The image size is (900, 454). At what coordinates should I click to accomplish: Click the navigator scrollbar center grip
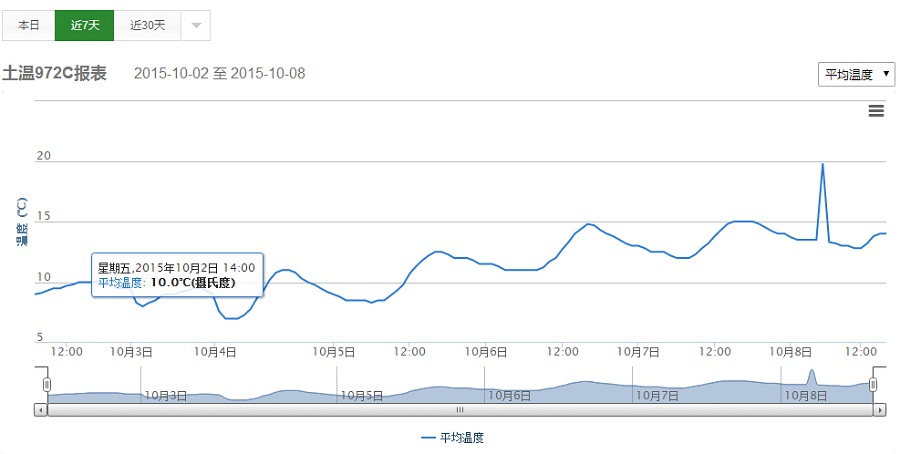460,410
